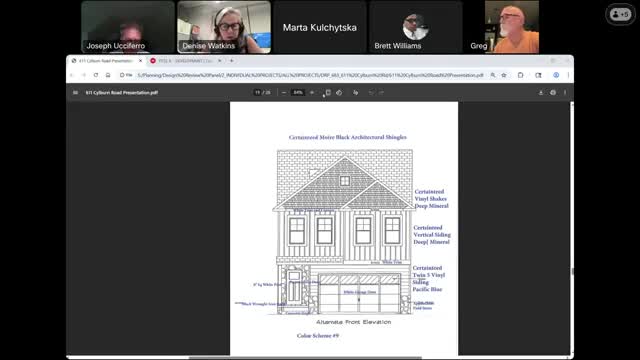This screenshot has height=360, width=640.
Task: Click the fit to page icon
Action: coord(328,93)
